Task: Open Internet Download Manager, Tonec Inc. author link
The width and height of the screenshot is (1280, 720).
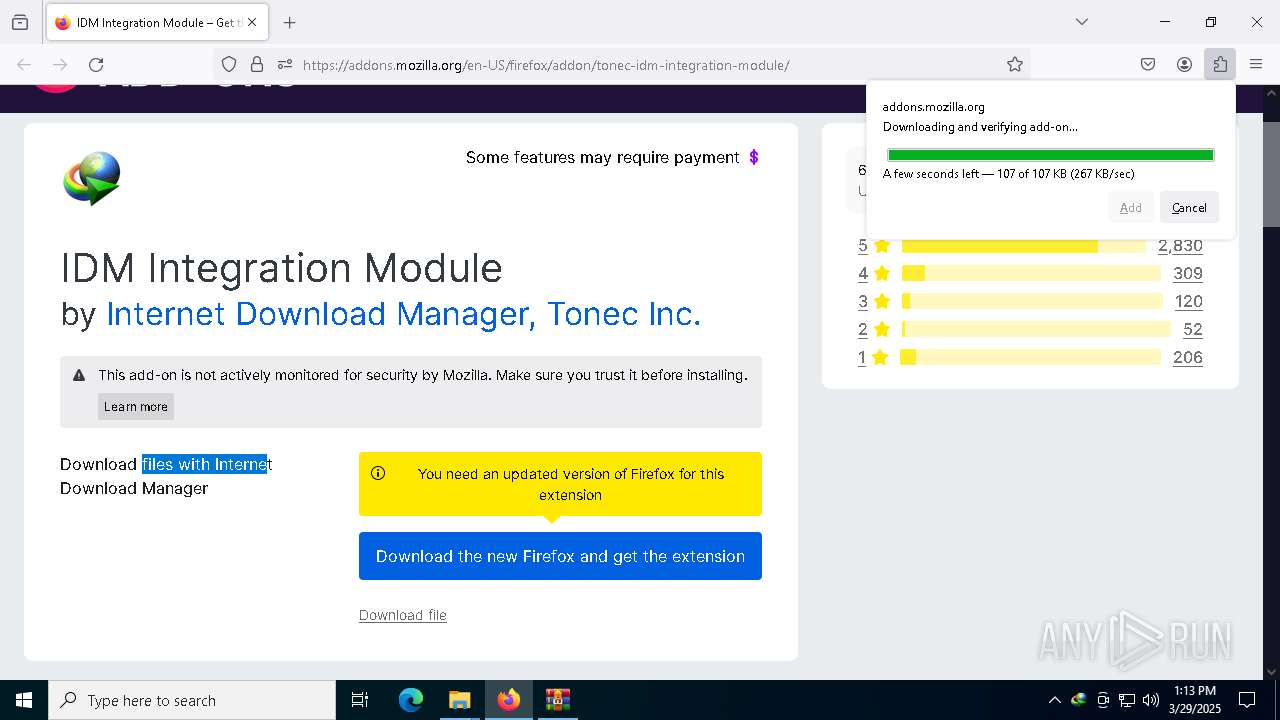Action: pyautogui.click(x=403, y=314)
